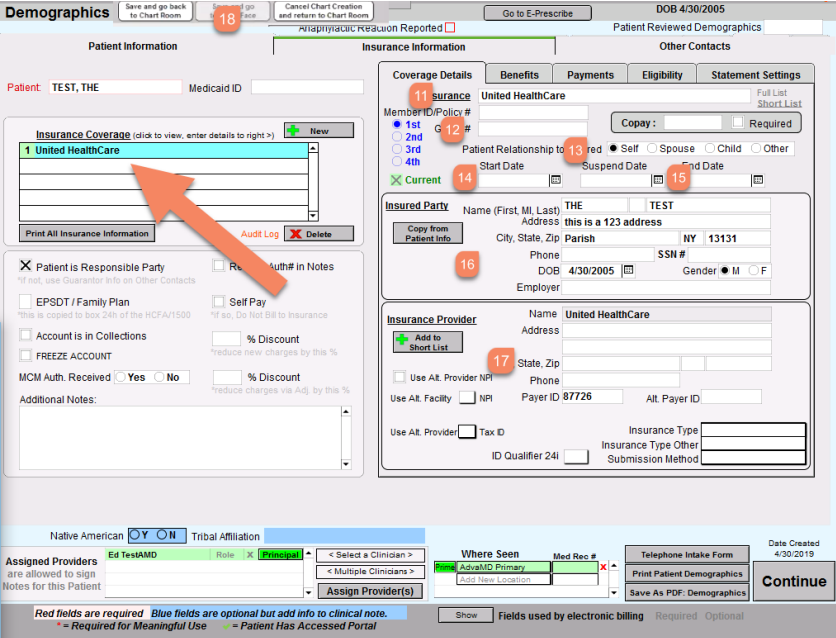Open the Multiple Clinicians selector
The image size is (836, 638).
pos(370,572)
